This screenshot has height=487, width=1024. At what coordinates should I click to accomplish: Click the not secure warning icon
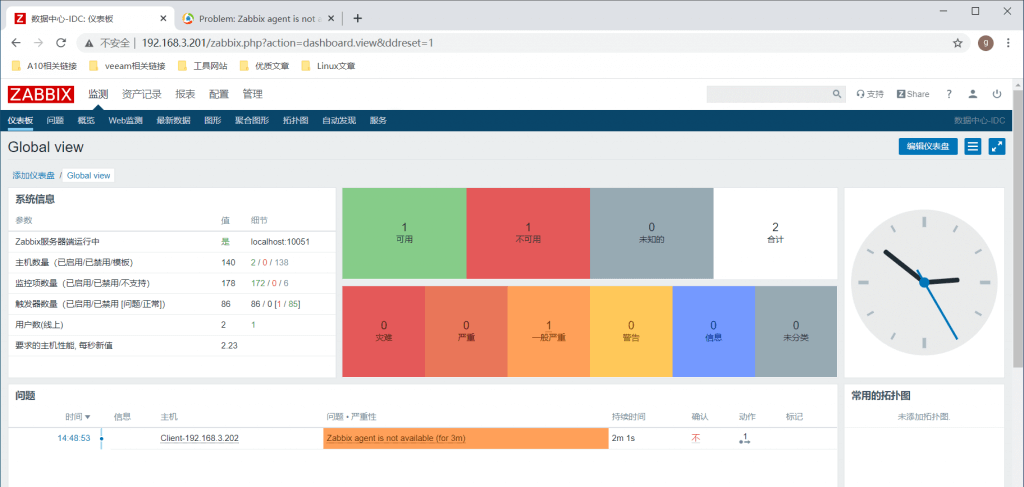click(88, 43)
